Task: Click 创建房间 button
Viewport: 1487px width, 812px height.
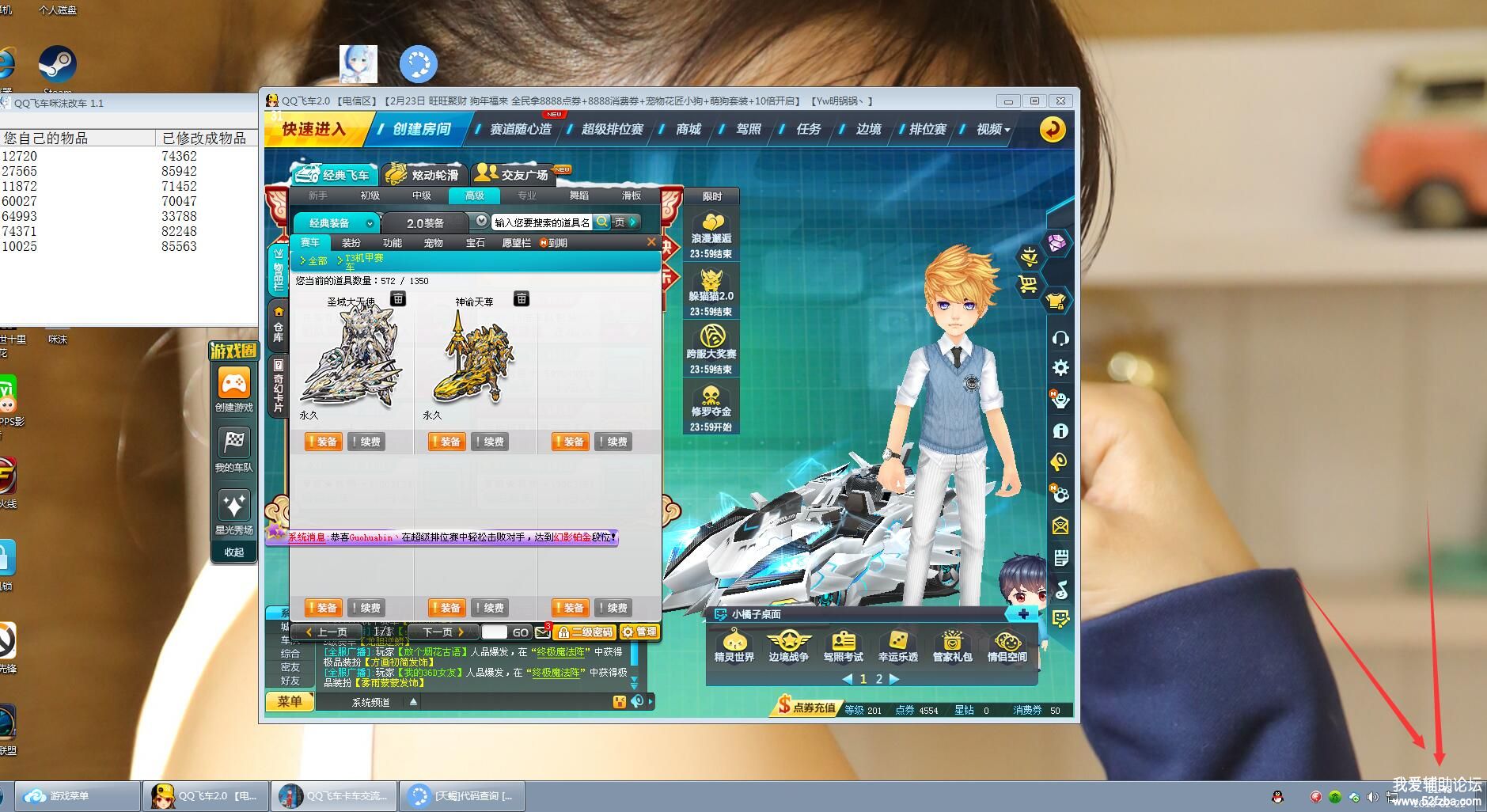Action: (x=420, y=129)
